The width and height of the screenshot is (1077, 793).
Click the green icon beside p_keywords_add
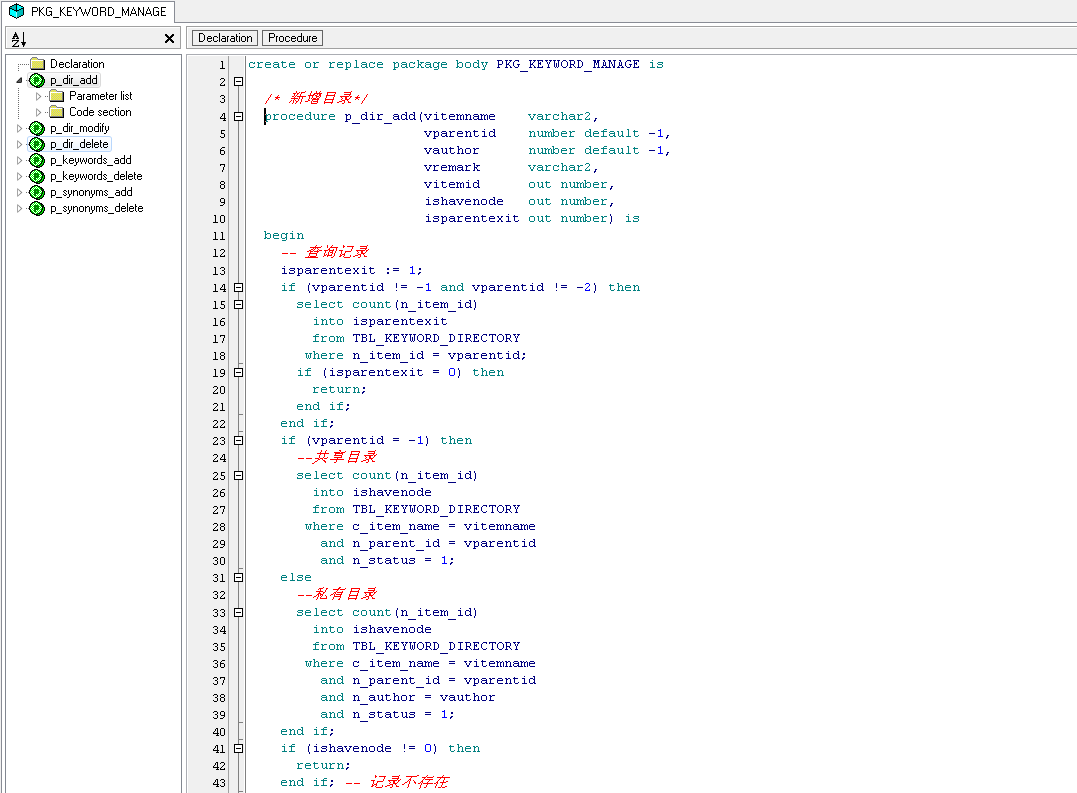37,160
